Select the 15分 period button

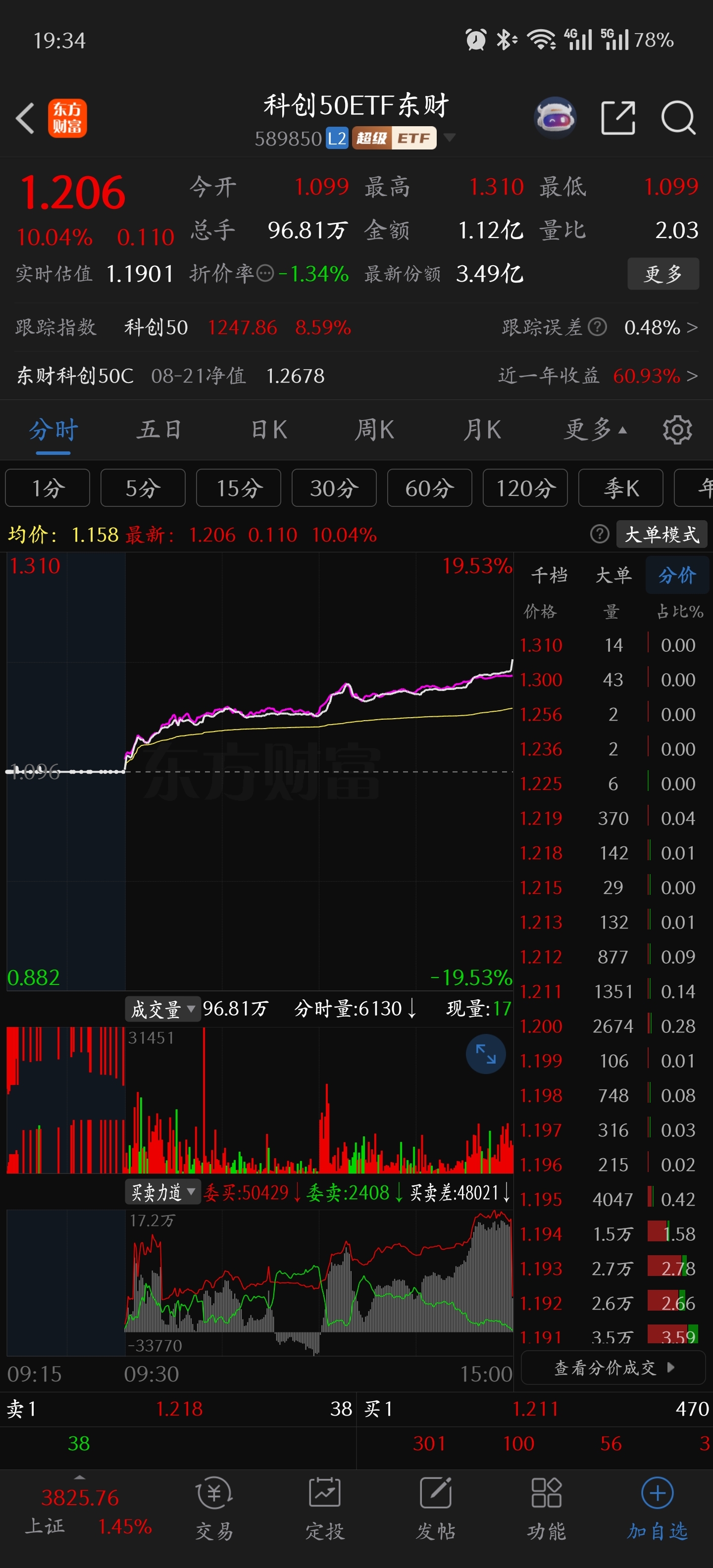click(x=239, y=488)
